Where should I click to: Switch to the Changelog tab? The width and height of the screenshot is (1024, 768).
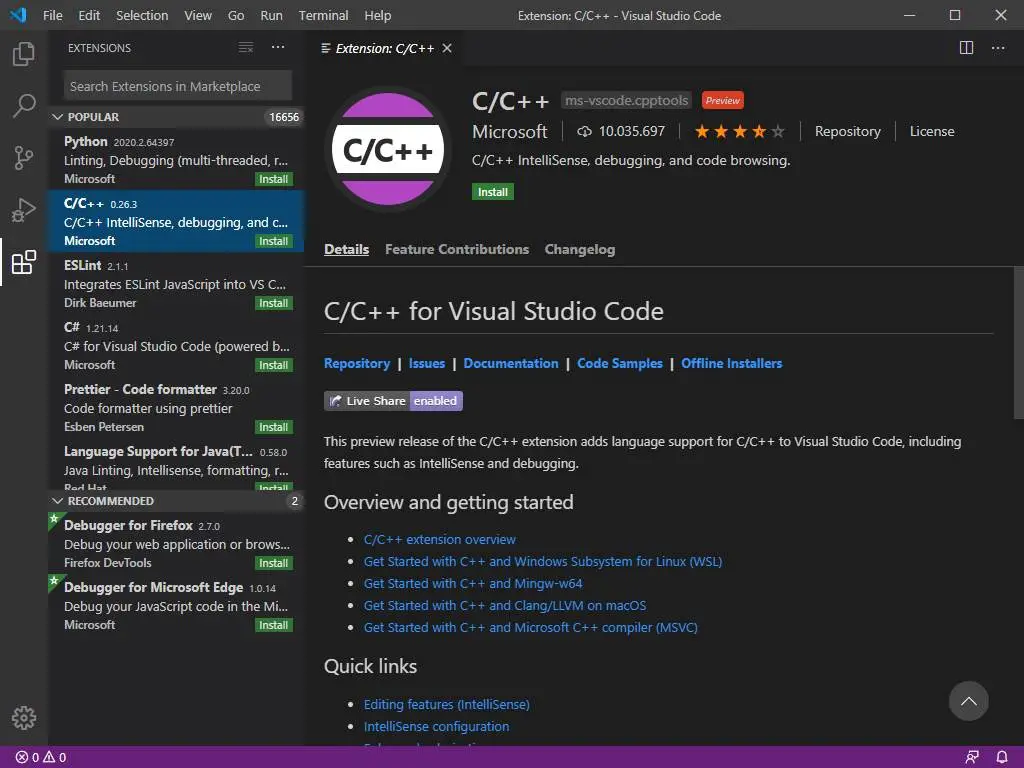[579, 249]
